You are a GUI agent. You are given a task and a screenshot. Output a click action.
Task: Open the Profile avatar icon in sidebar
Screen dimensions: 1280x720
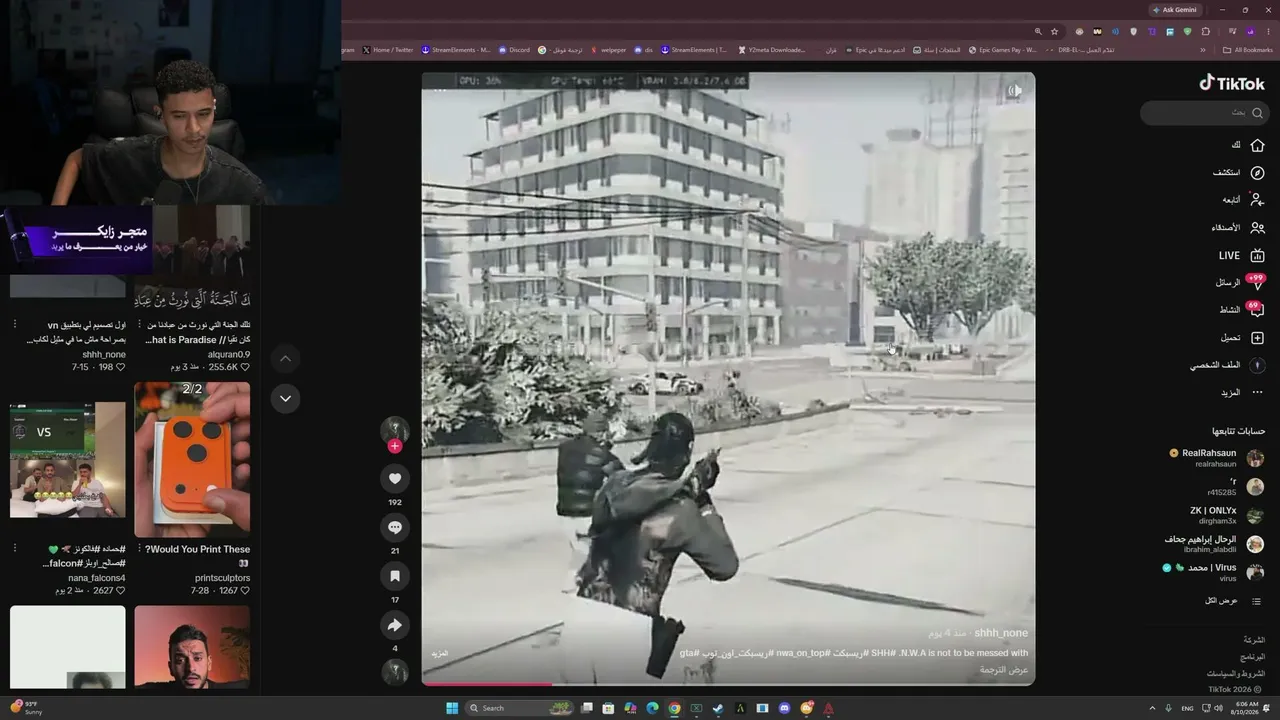point(1257,366)
